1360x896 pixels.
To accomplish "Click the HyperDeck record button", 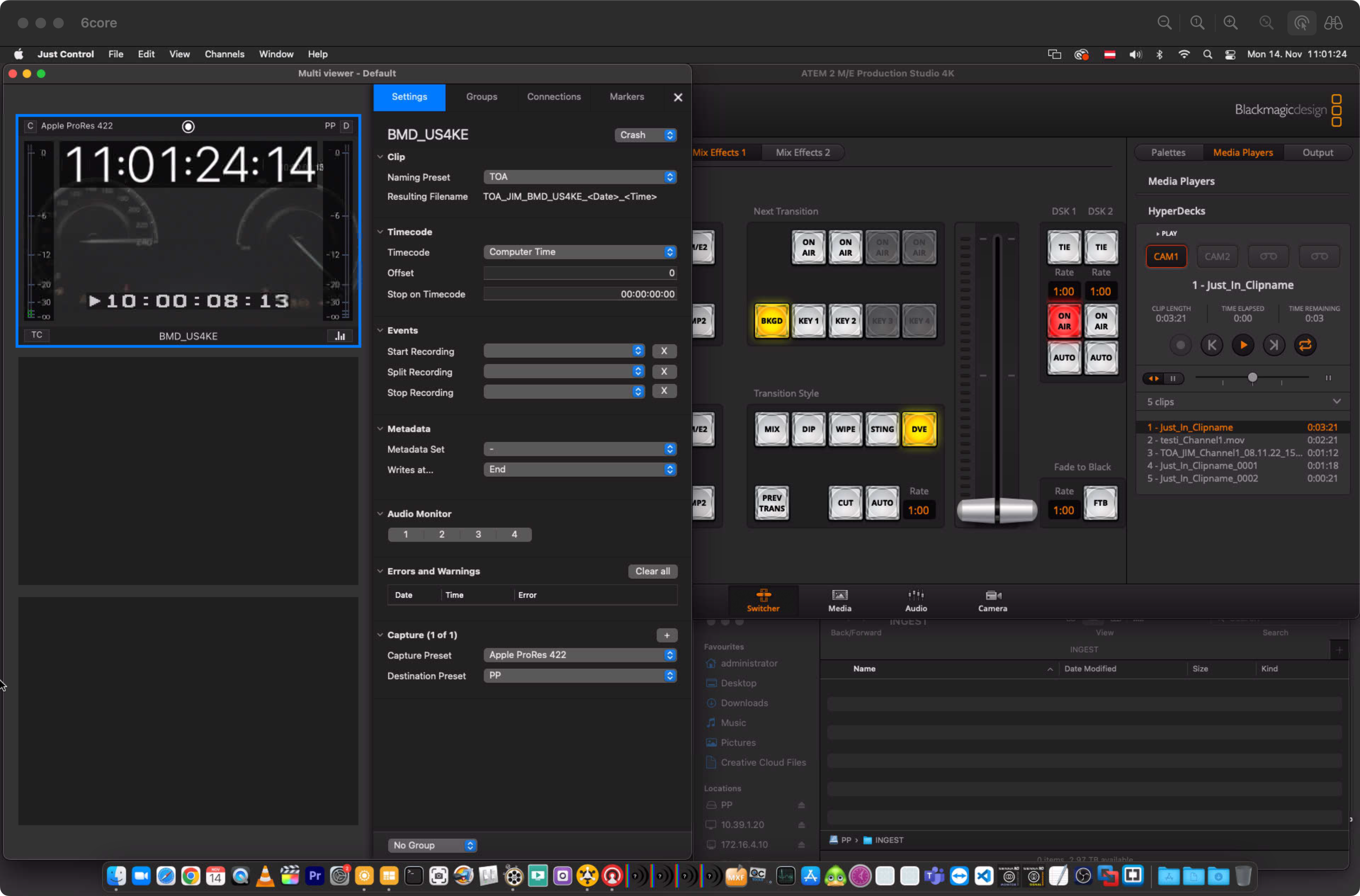I will pos(1180,345).
